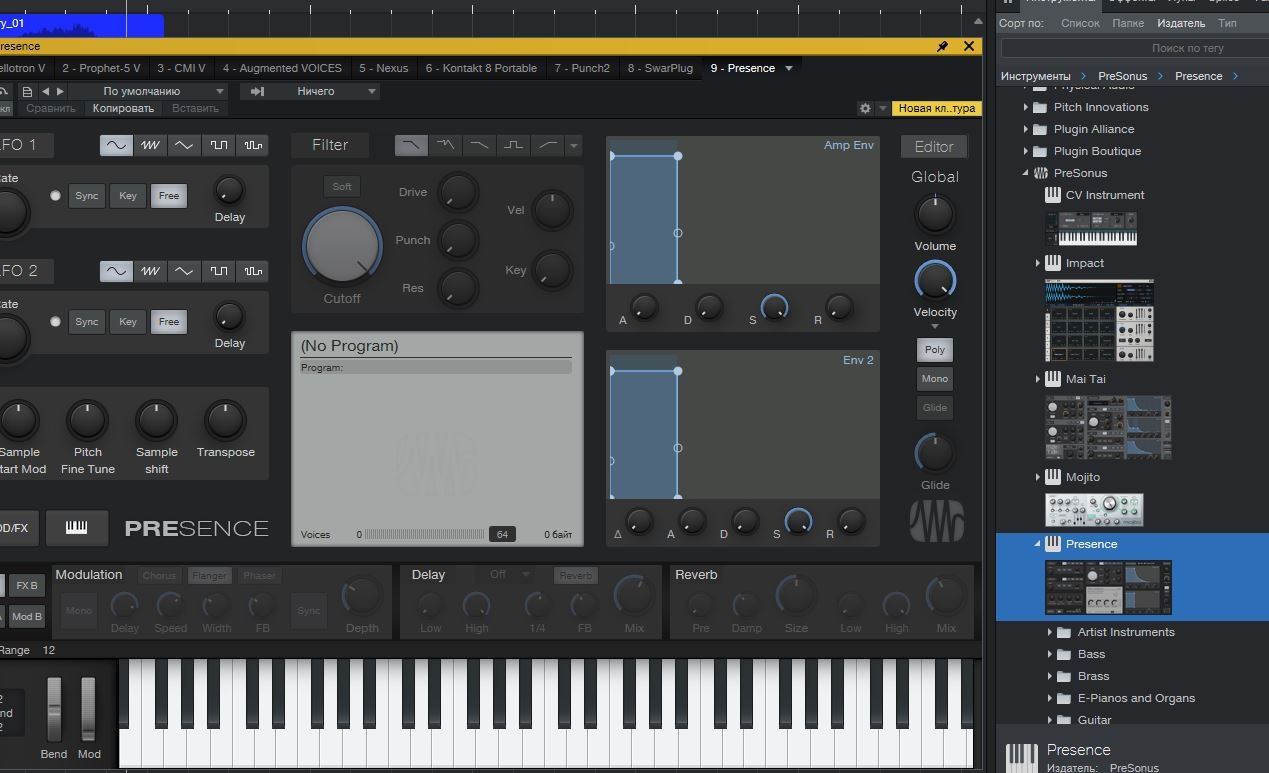The image size is (1269, 773).
Task: Click the 'Сравнить' button
Action: tap(50, 108)
